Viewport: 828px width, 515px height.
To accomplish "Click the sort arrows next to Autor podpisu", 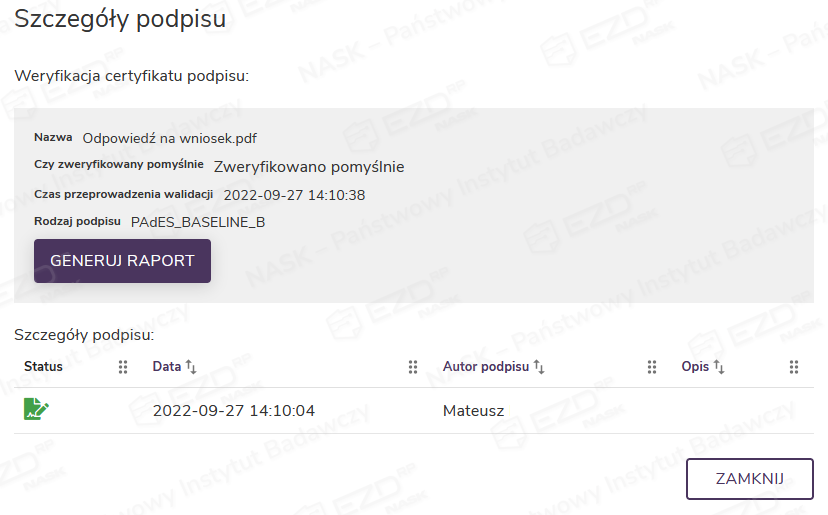I will [x=539, y=367].
